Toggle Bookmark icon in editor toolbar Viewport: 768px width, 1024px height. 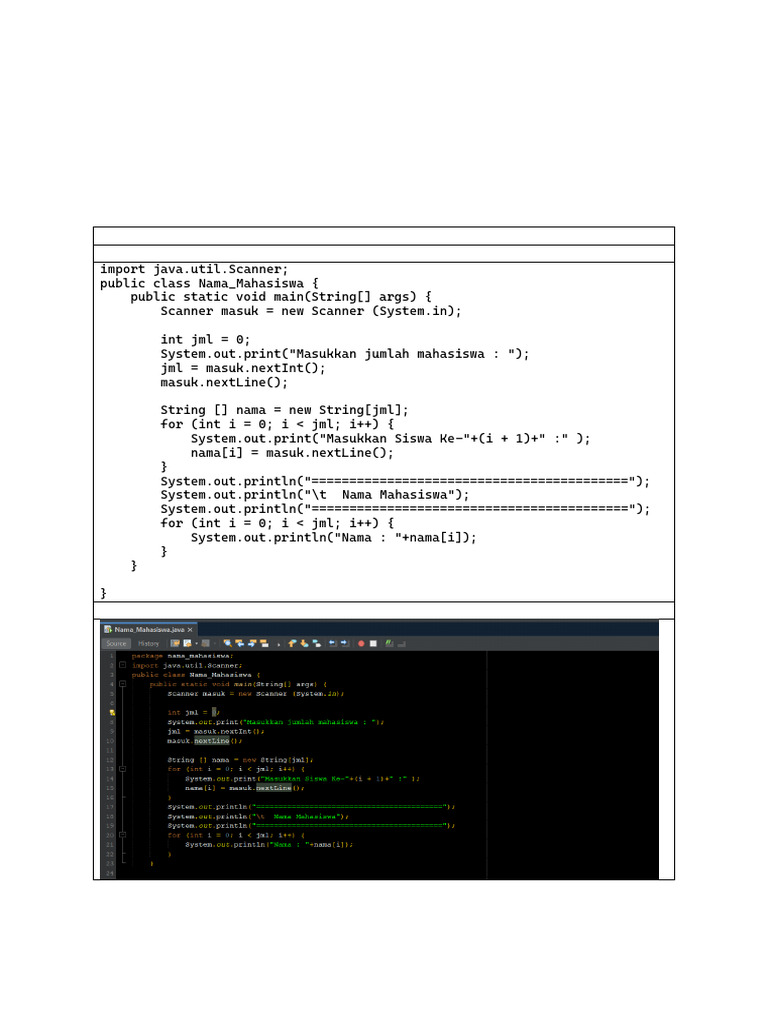tap(317, 643)
